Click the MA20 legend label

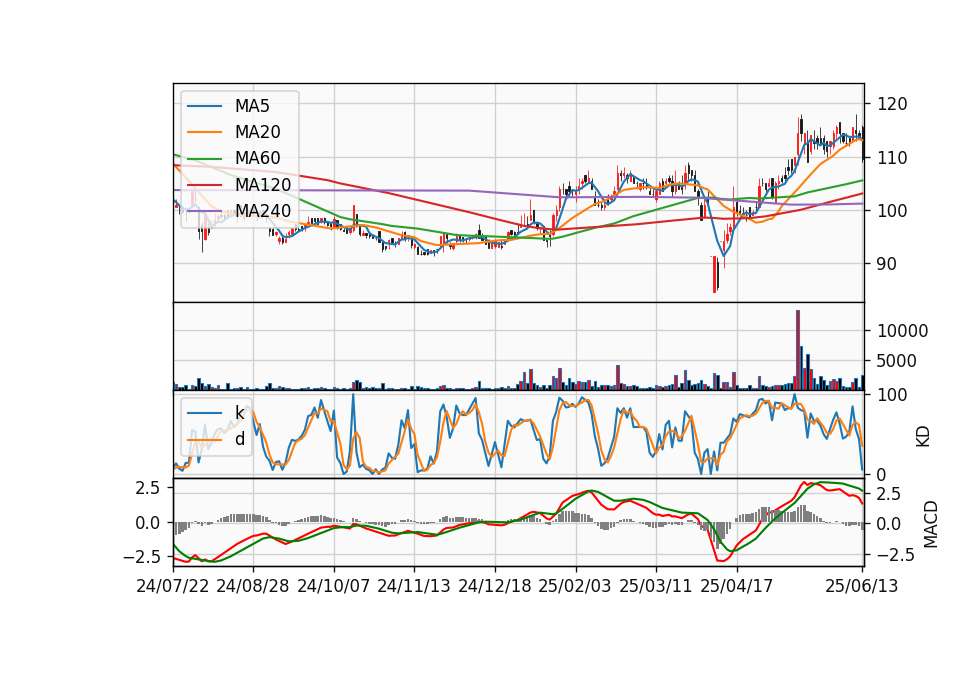click(x=257, y=132)
